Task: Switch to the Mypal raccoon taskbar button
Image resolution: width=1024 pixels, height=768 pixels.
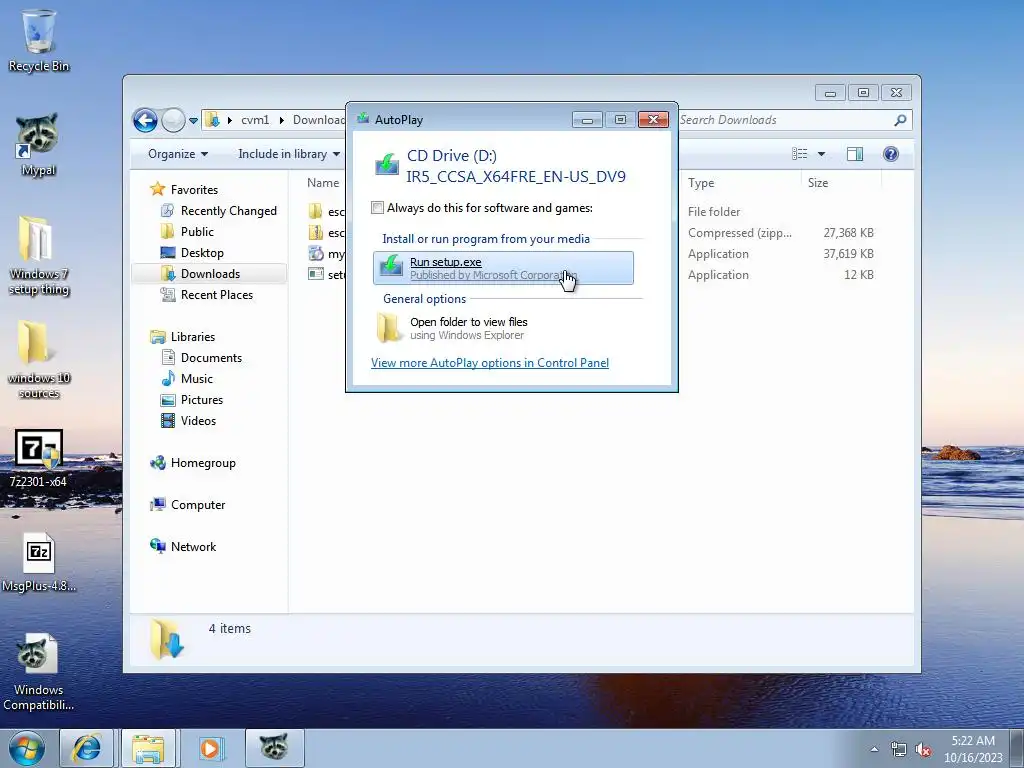Action: pos(274,748)
